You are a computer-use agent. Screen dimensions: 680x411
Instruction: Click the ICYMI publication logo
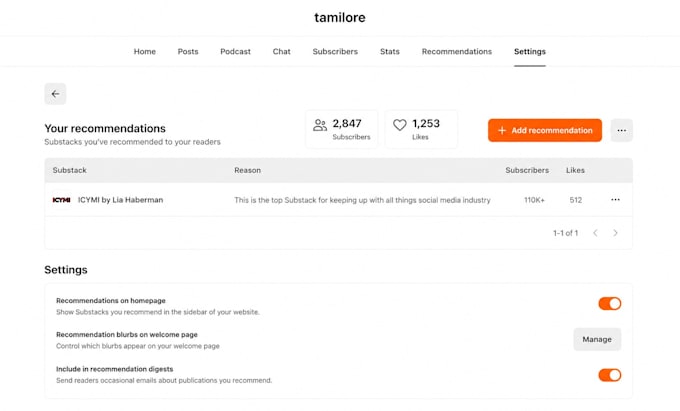tap(61, 200)
